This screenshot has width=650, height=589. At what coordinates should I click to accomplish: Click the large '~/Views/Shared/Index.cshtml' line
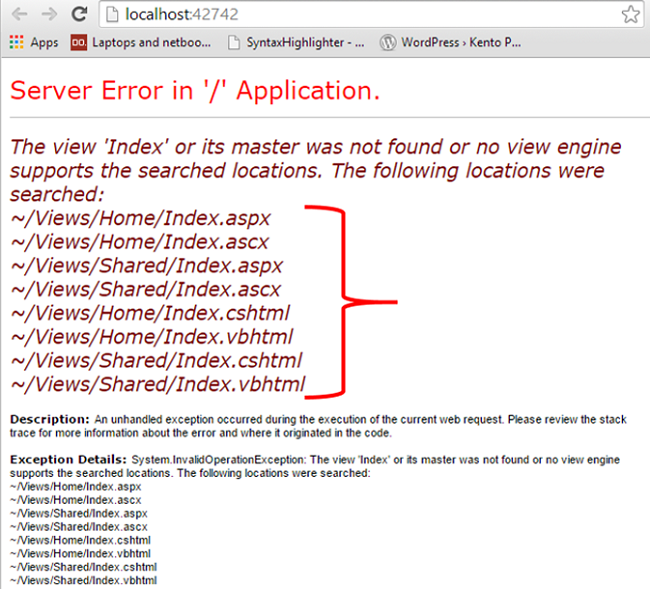[x=156, y=361]
